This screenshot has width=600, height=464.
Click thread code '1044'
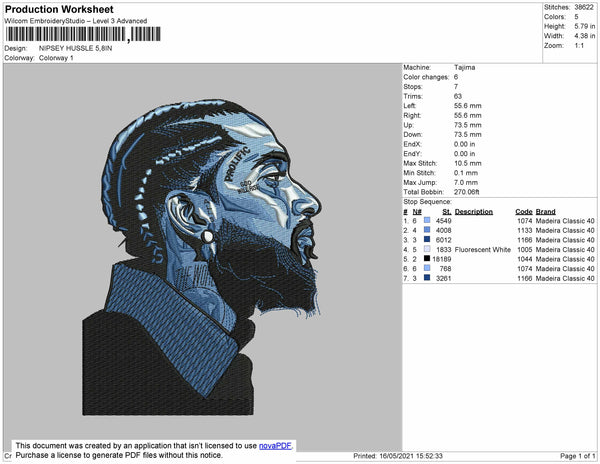click(525, 259)
